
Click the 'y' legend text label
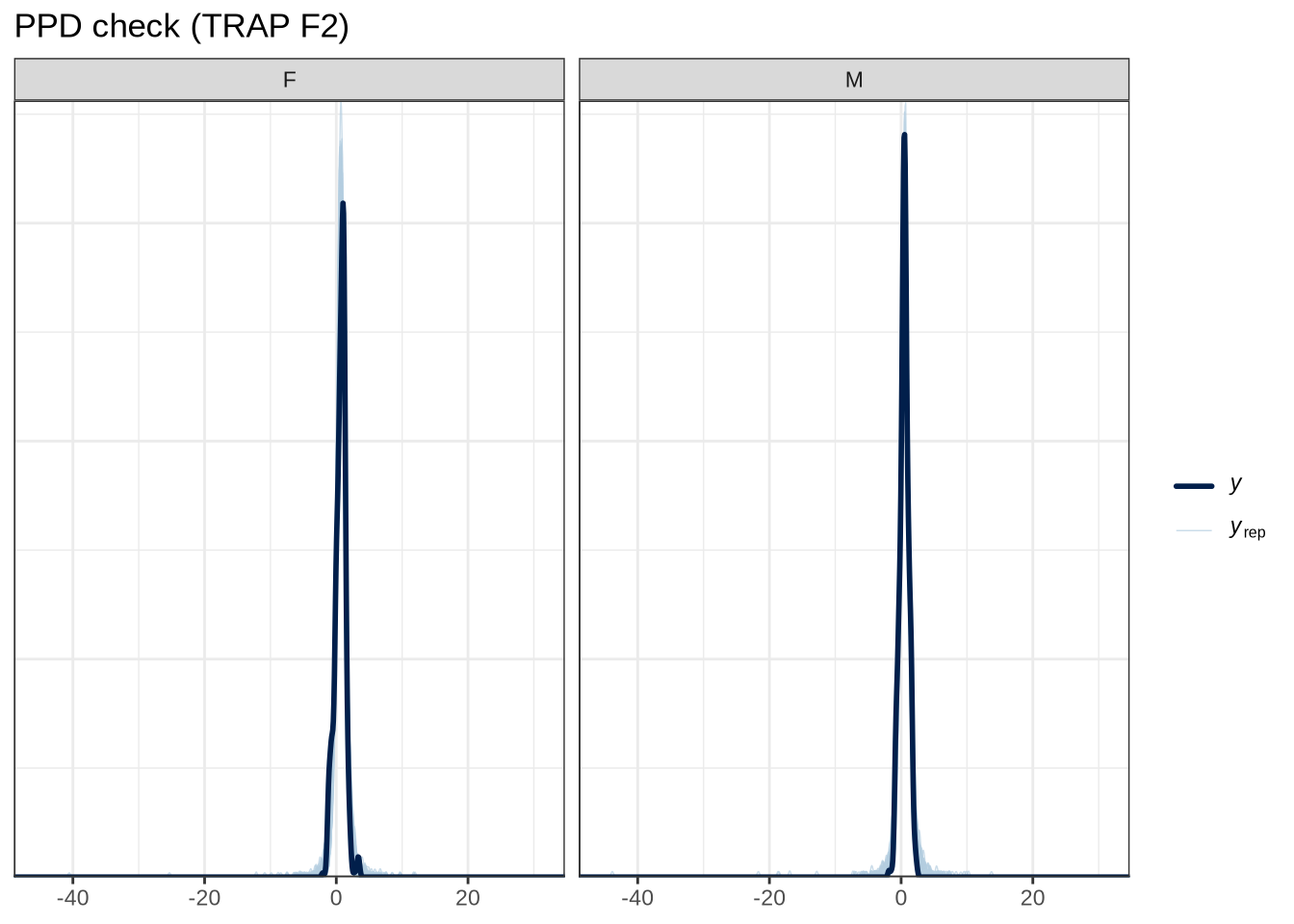click(x=1236, y=484)
